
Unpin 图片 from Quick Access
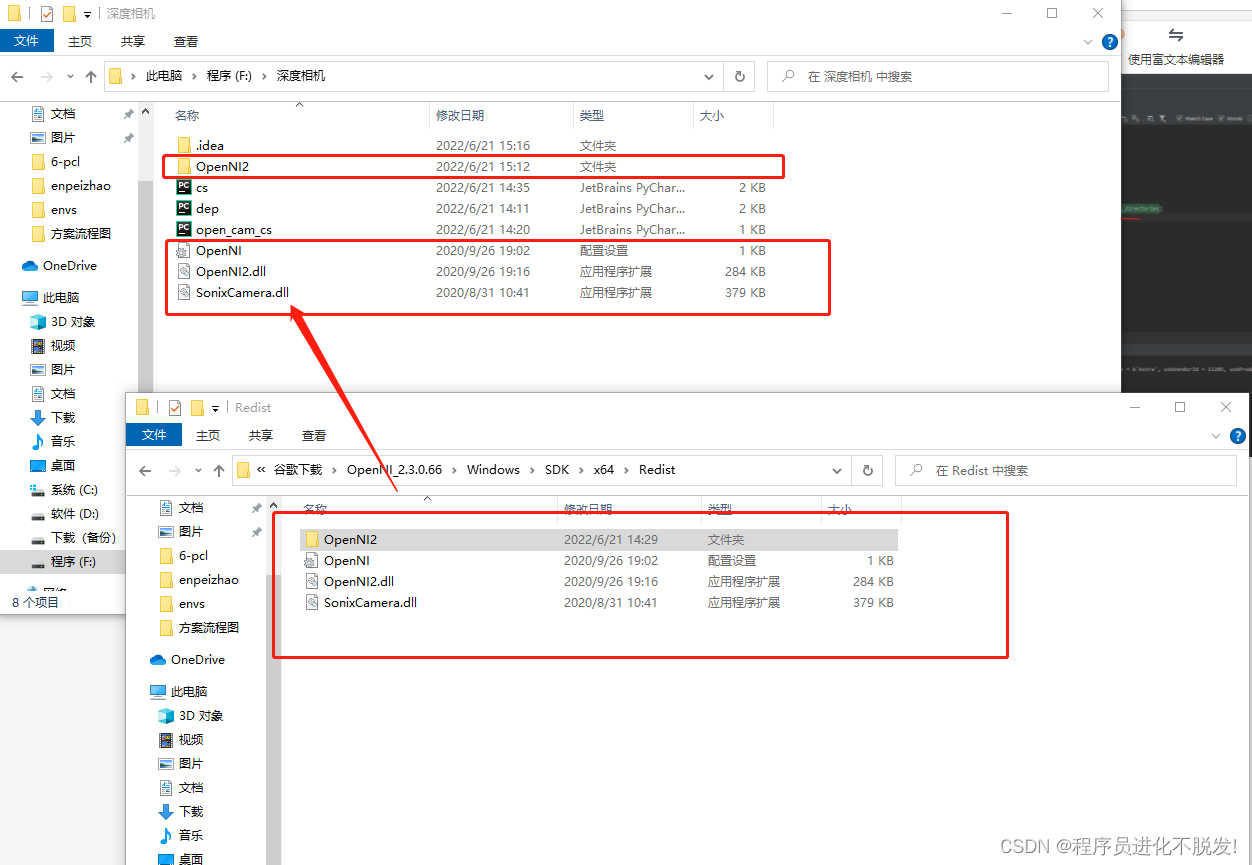coord(128,137)
